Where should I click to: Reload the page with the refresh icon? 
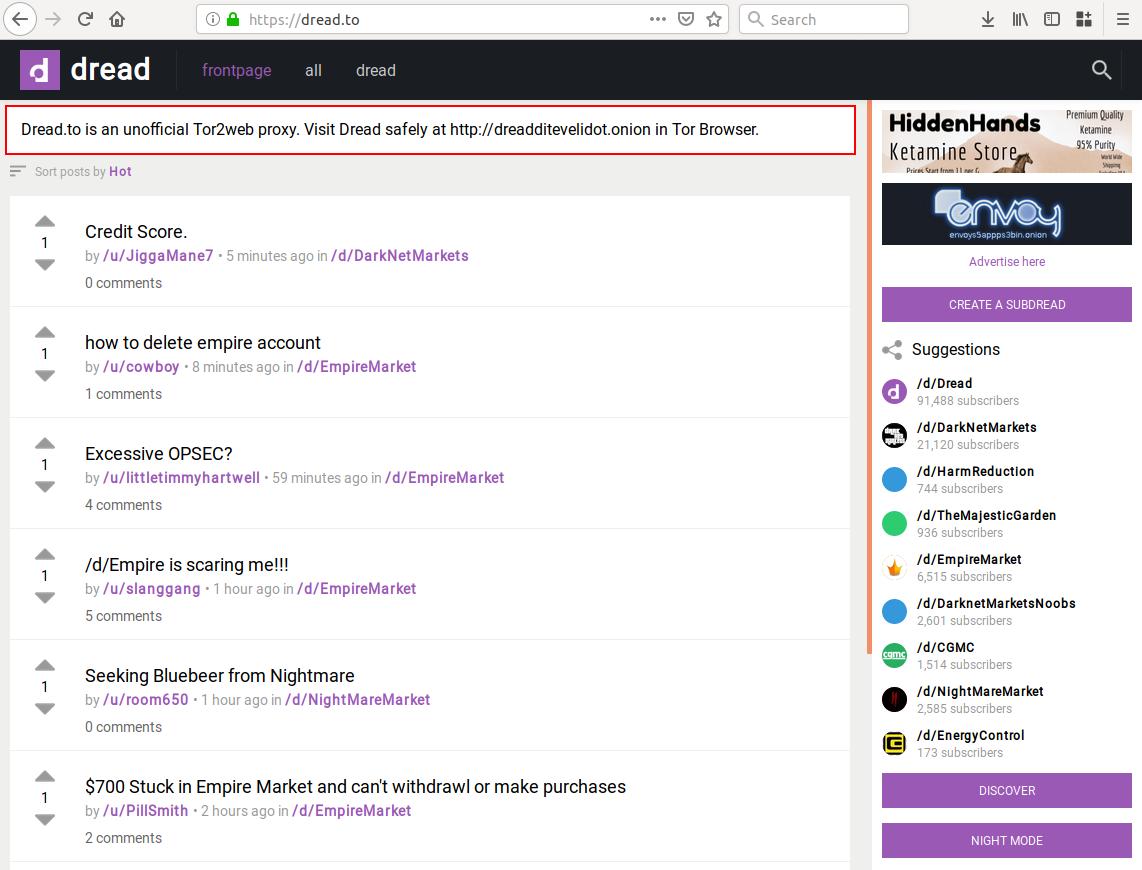click(x=85, y=20)
